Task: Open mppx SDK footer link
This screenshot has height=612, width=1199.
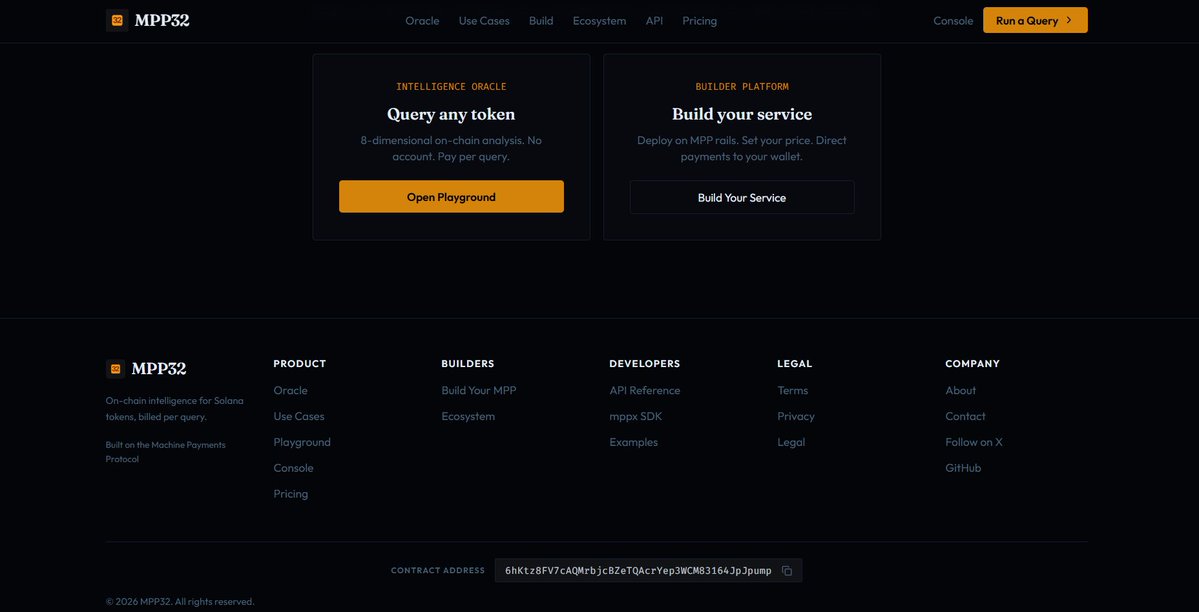Action: coord(635,416)
